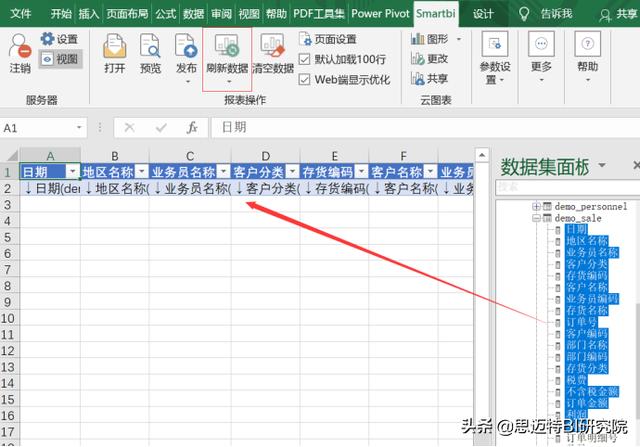Open 设置 gear settings
This screenshot has width=640, height=447.
(60, 39)
